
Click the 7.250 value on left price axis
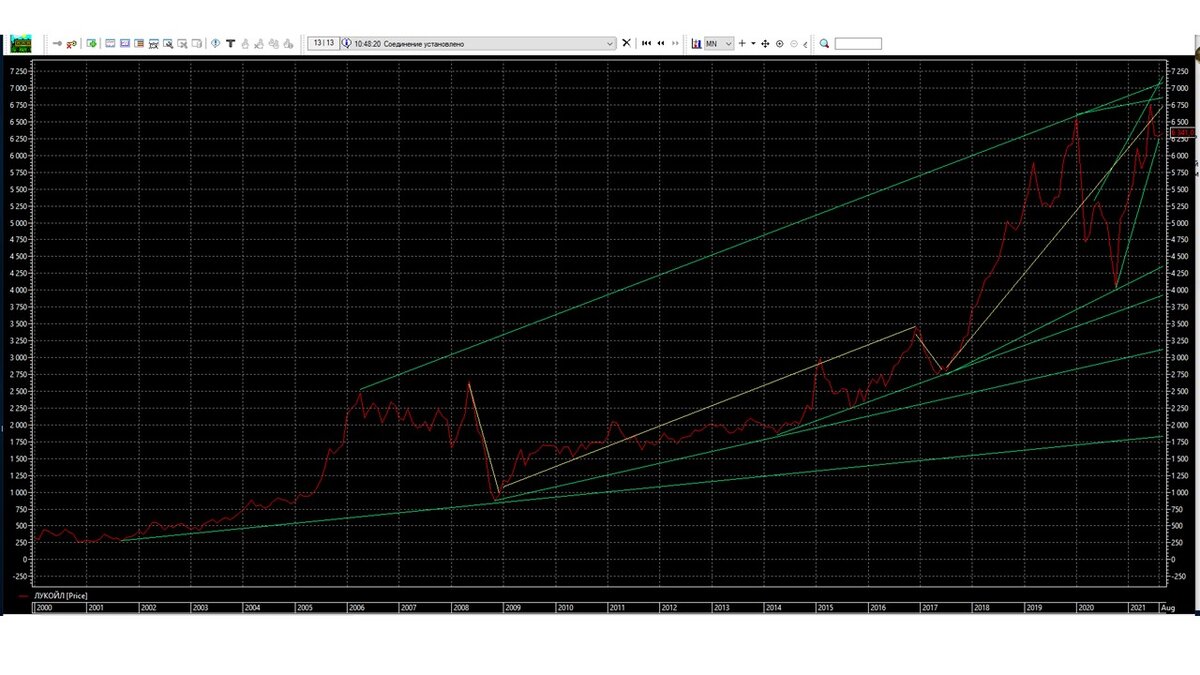coord(17,72)
